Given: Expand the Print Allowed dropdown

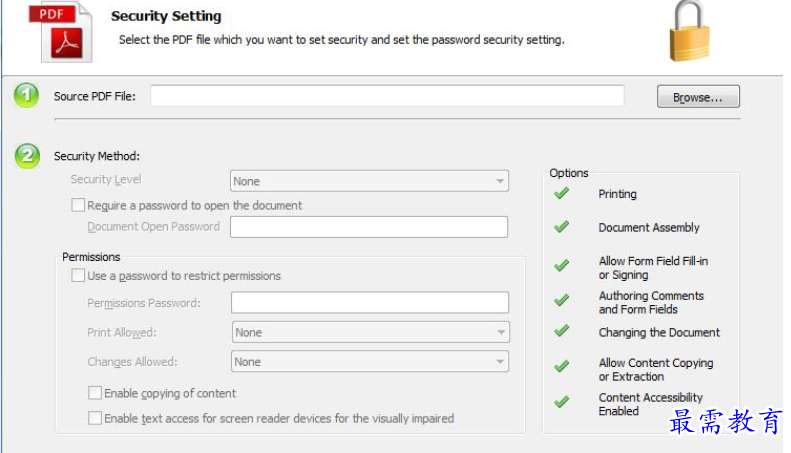Looking at the screenshot, I should pyautogui.click(x=370, y=332).
